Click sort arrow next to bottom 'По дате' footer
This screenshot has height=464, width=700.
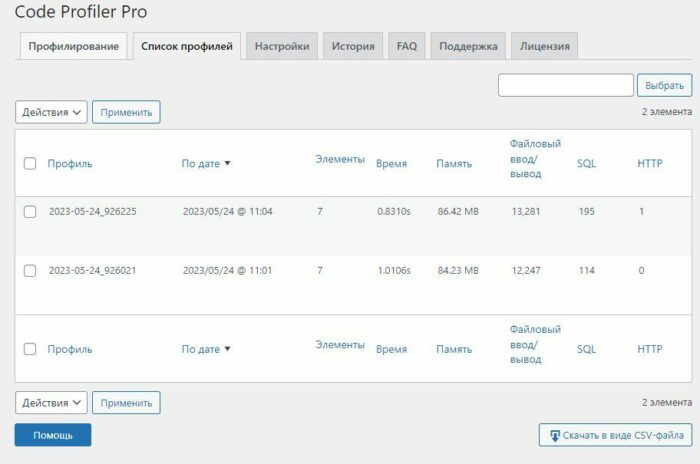[227, 349]
